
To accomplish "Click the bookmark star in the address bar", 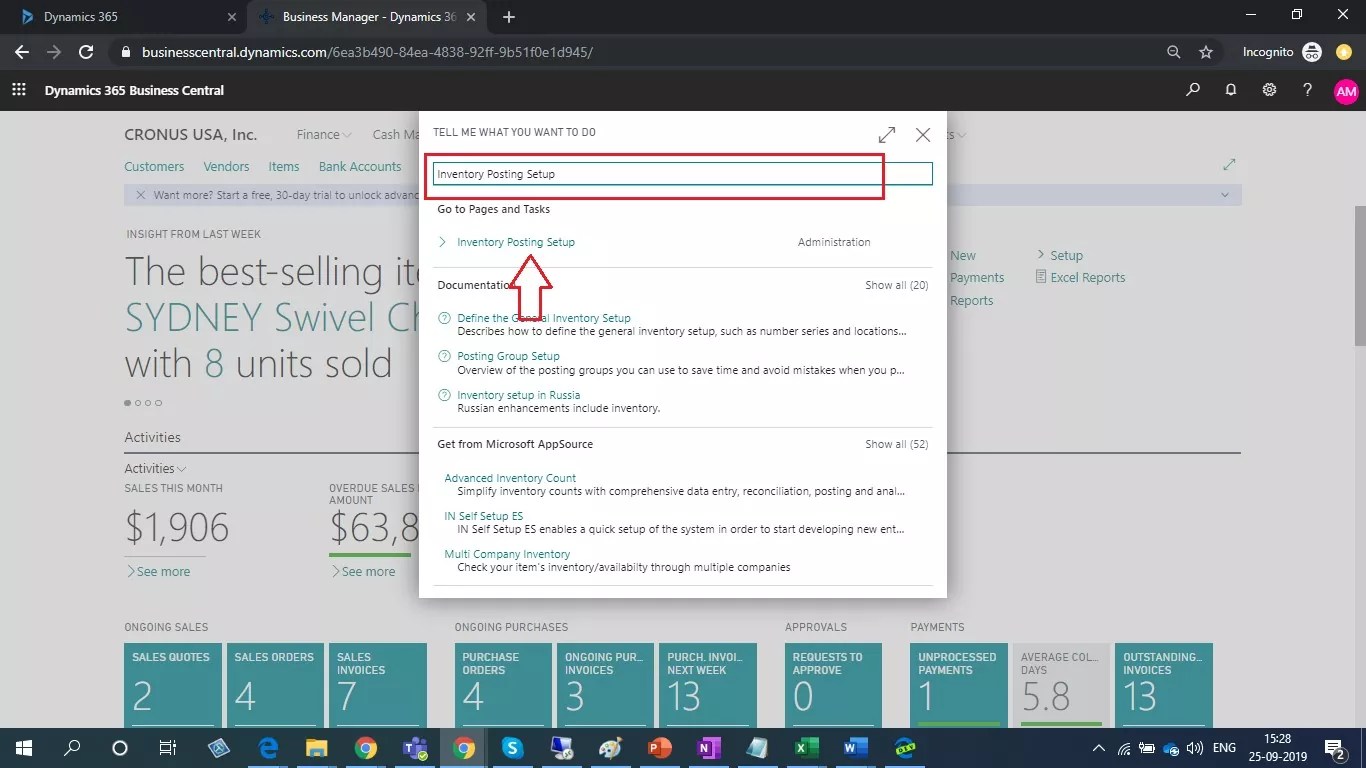I will click(1205, 51).
